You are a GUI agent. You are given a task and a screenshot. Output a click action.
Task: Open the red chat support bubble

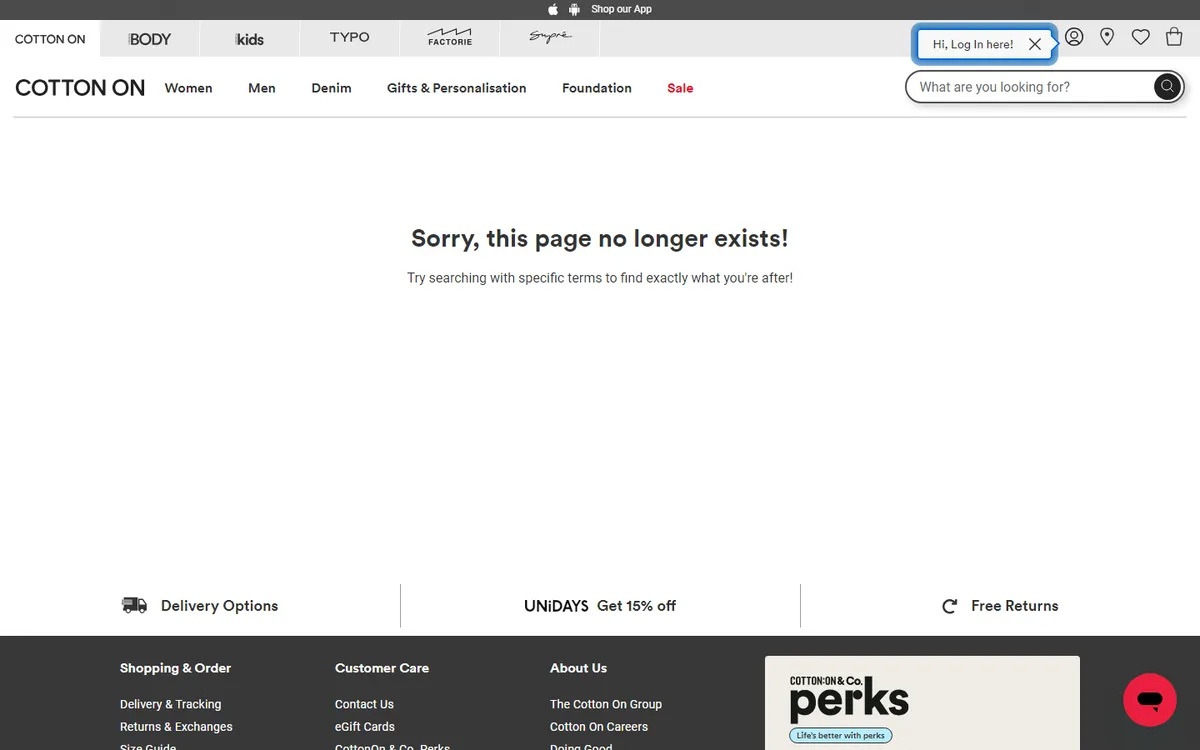click(x=1149, y=700)
